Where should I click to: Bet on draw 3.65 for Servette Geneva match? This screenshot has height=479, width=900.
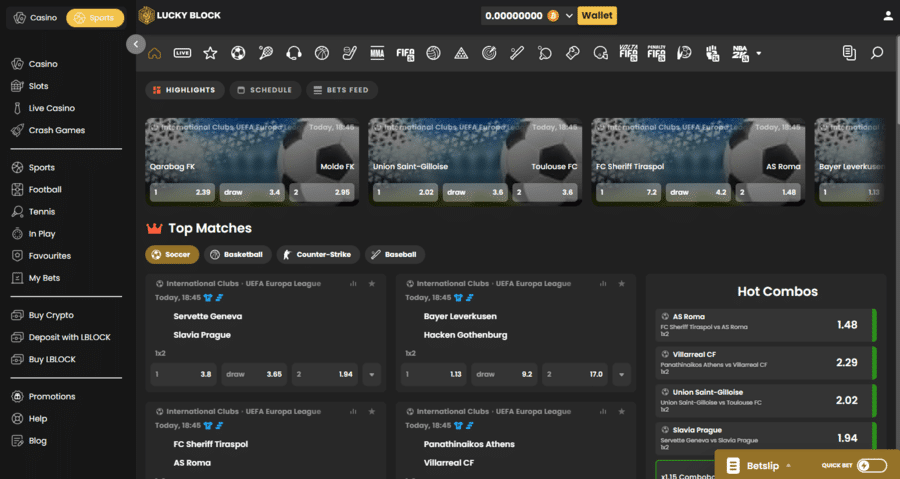254,375
